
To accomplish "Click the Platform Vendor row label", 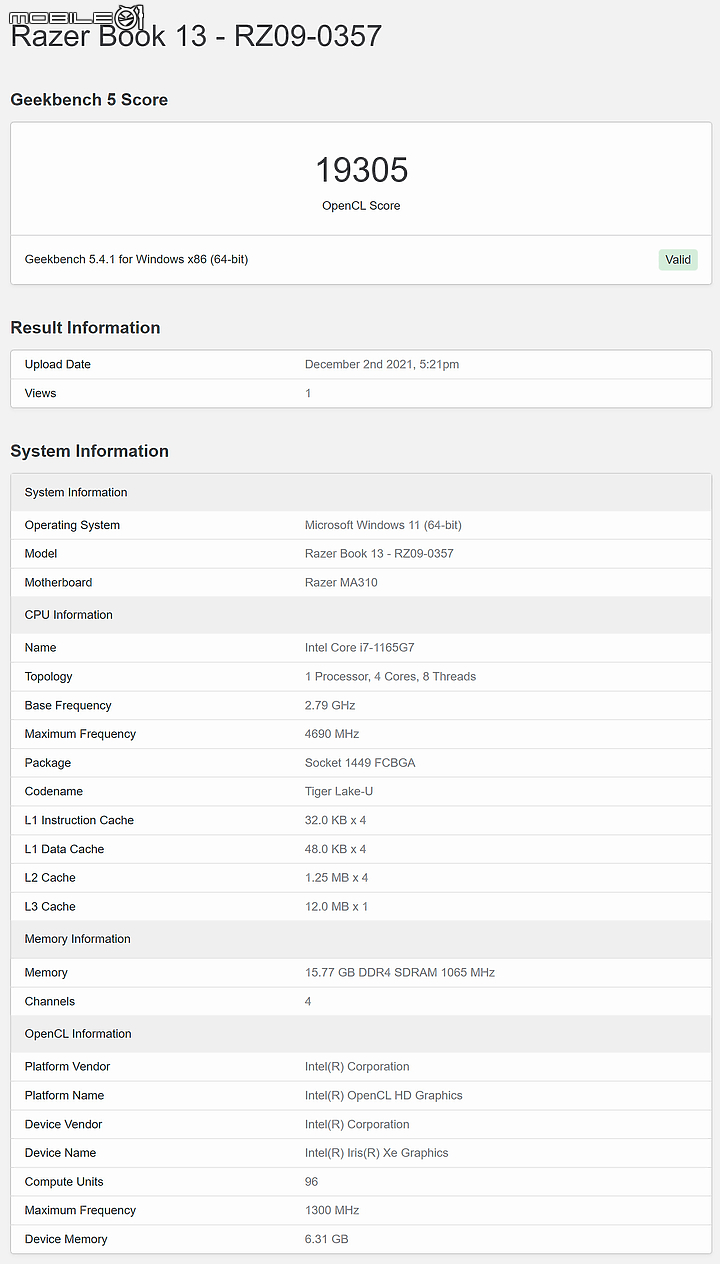I will tap(68, 1067).
